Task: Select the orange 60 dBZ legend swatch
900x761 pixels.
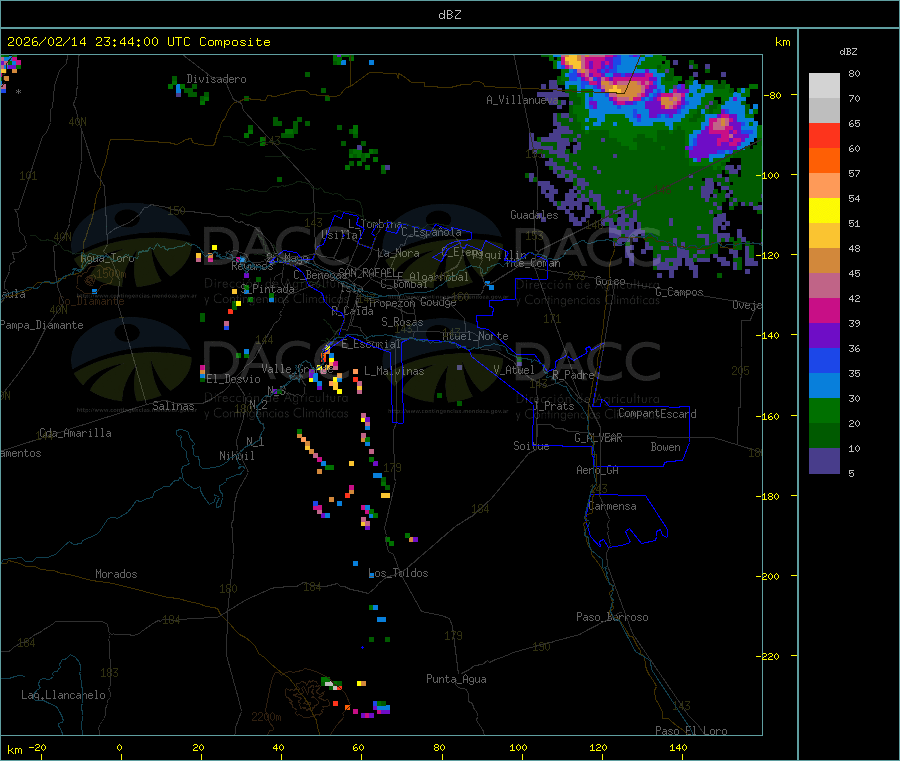Action: (x=824, y=161)
